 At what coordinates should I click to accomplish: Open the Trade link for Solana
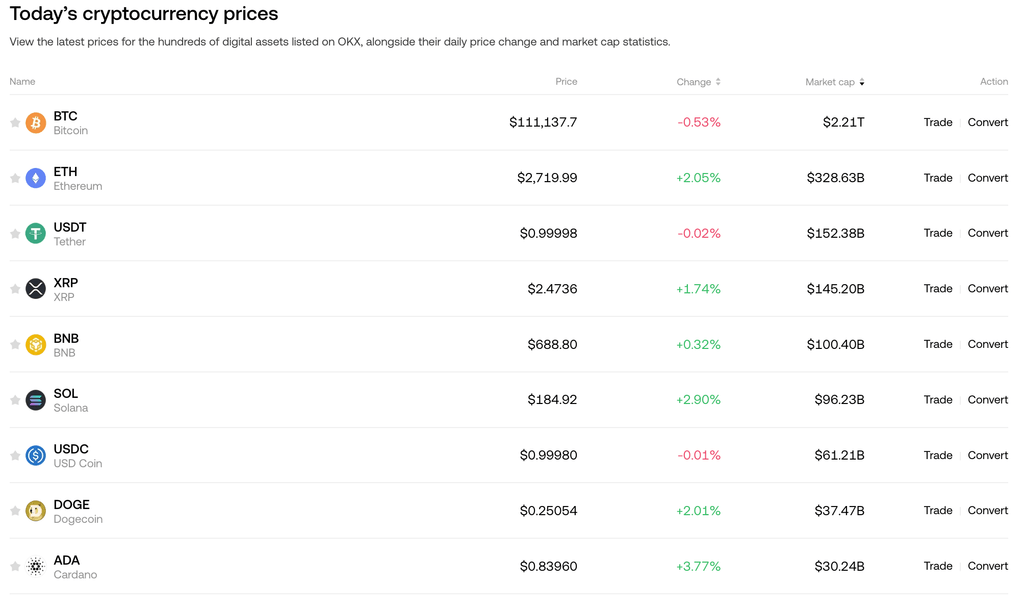(938, 400)
